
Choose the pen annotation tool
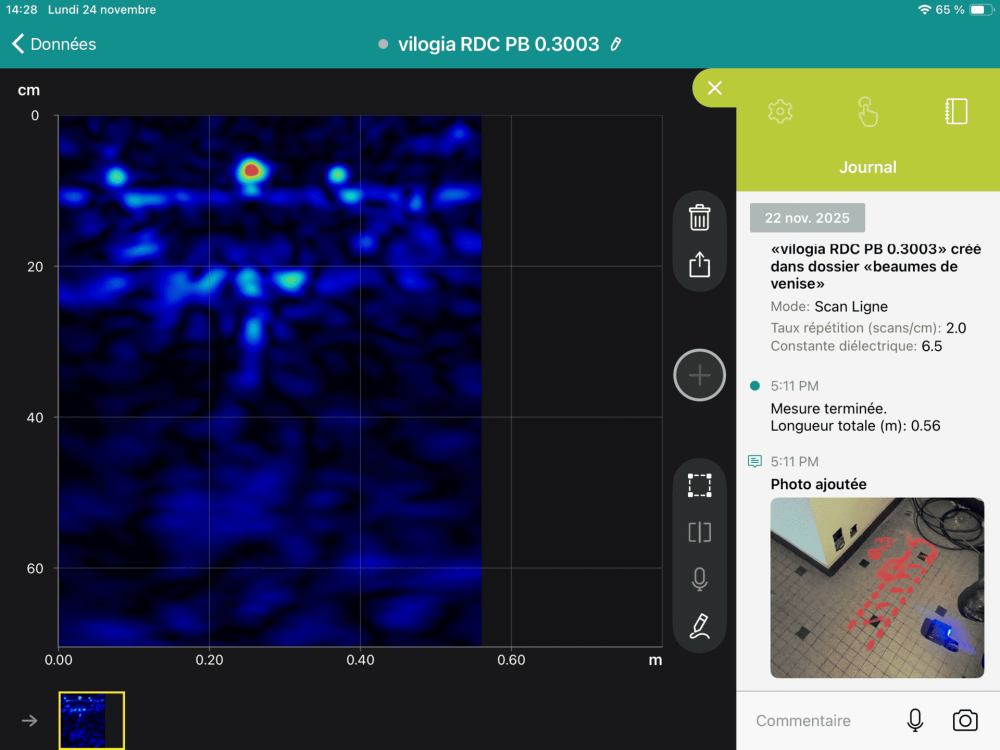click(x=699, y=627)
